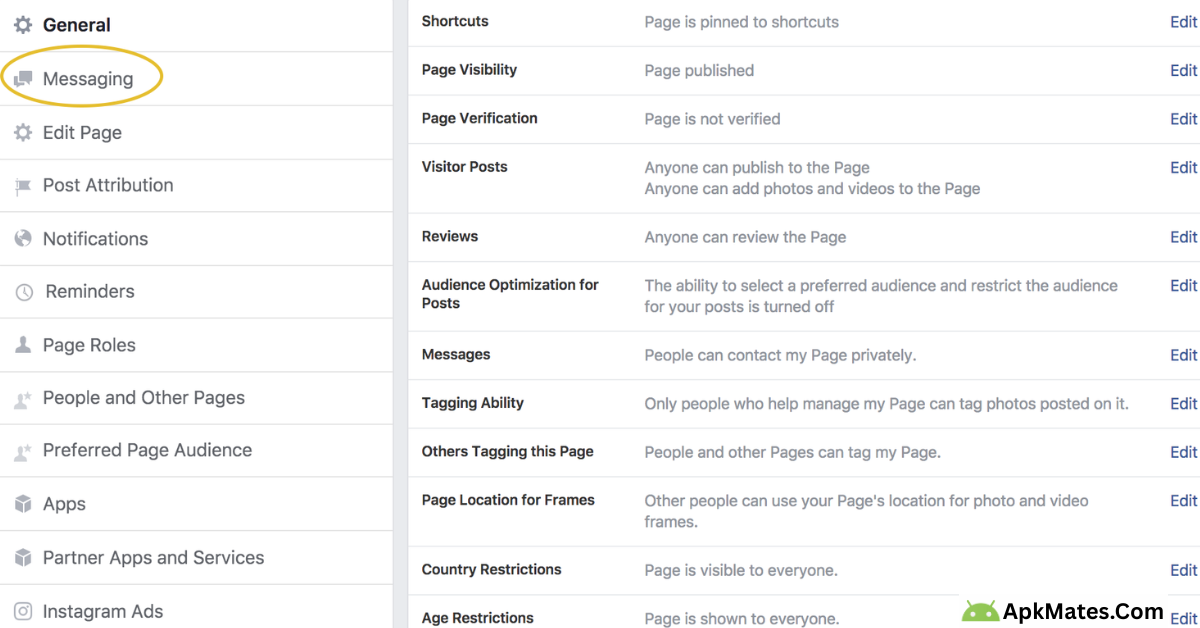This screenshot has width=1200, height=628.
Task: Edit the Page Visibility setting
Action: click(1183, 70)
